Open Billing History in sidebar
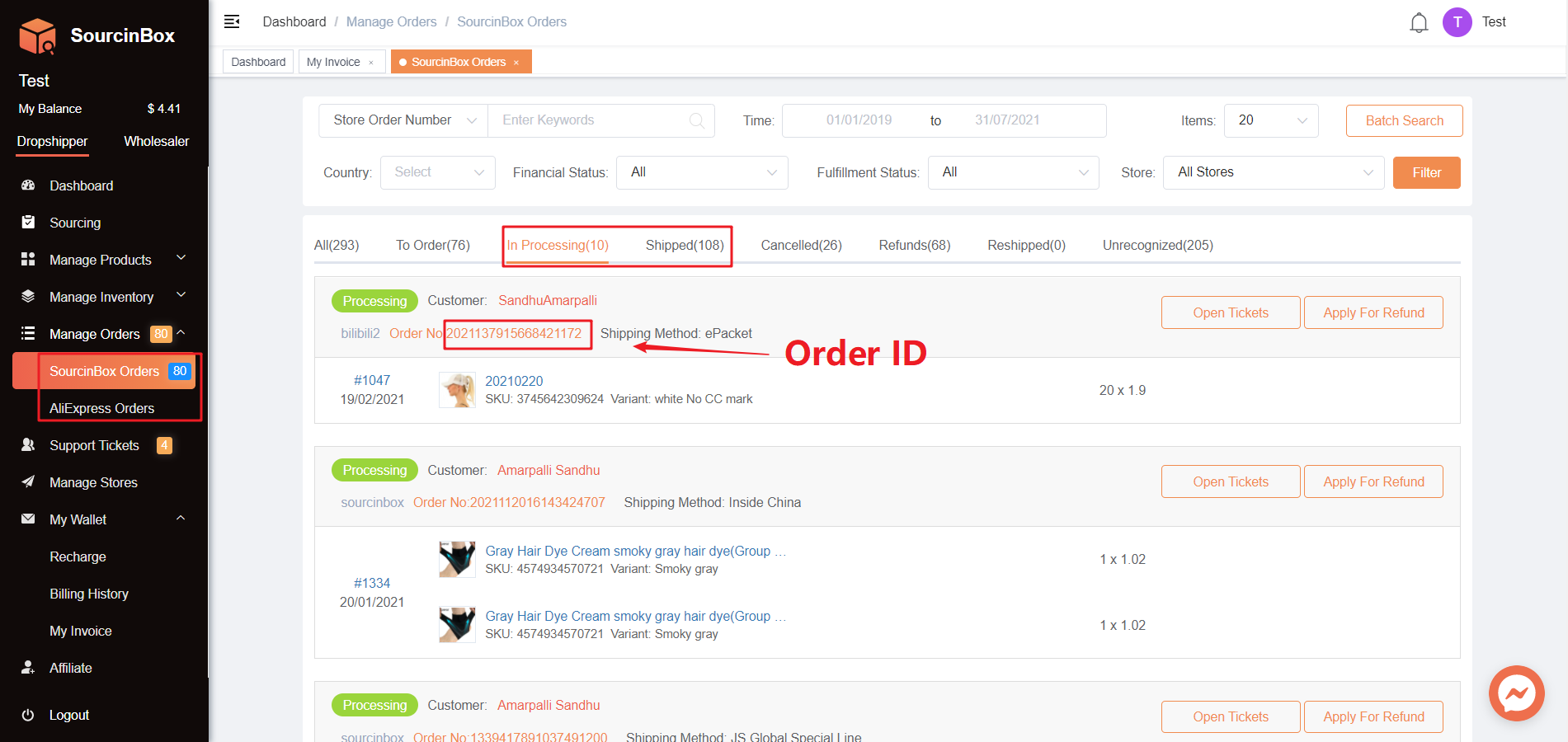 (89, 594)
